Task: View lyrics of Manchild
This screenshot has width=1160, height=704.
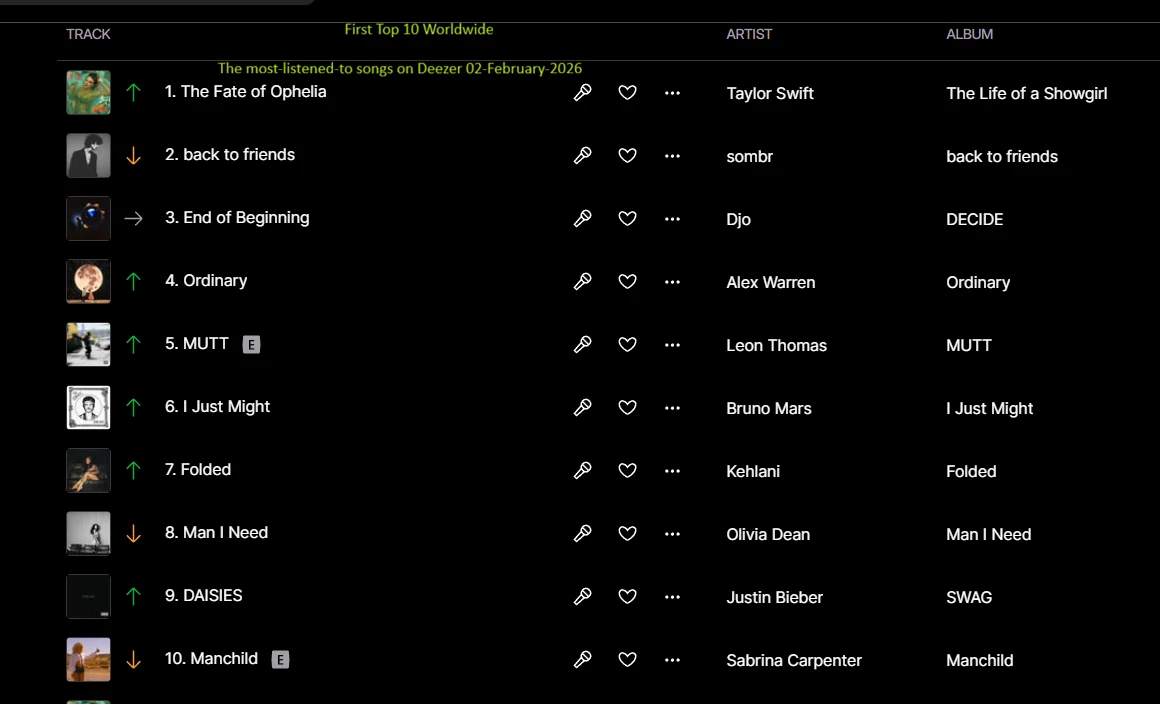Action: click(x=583, y=660)
